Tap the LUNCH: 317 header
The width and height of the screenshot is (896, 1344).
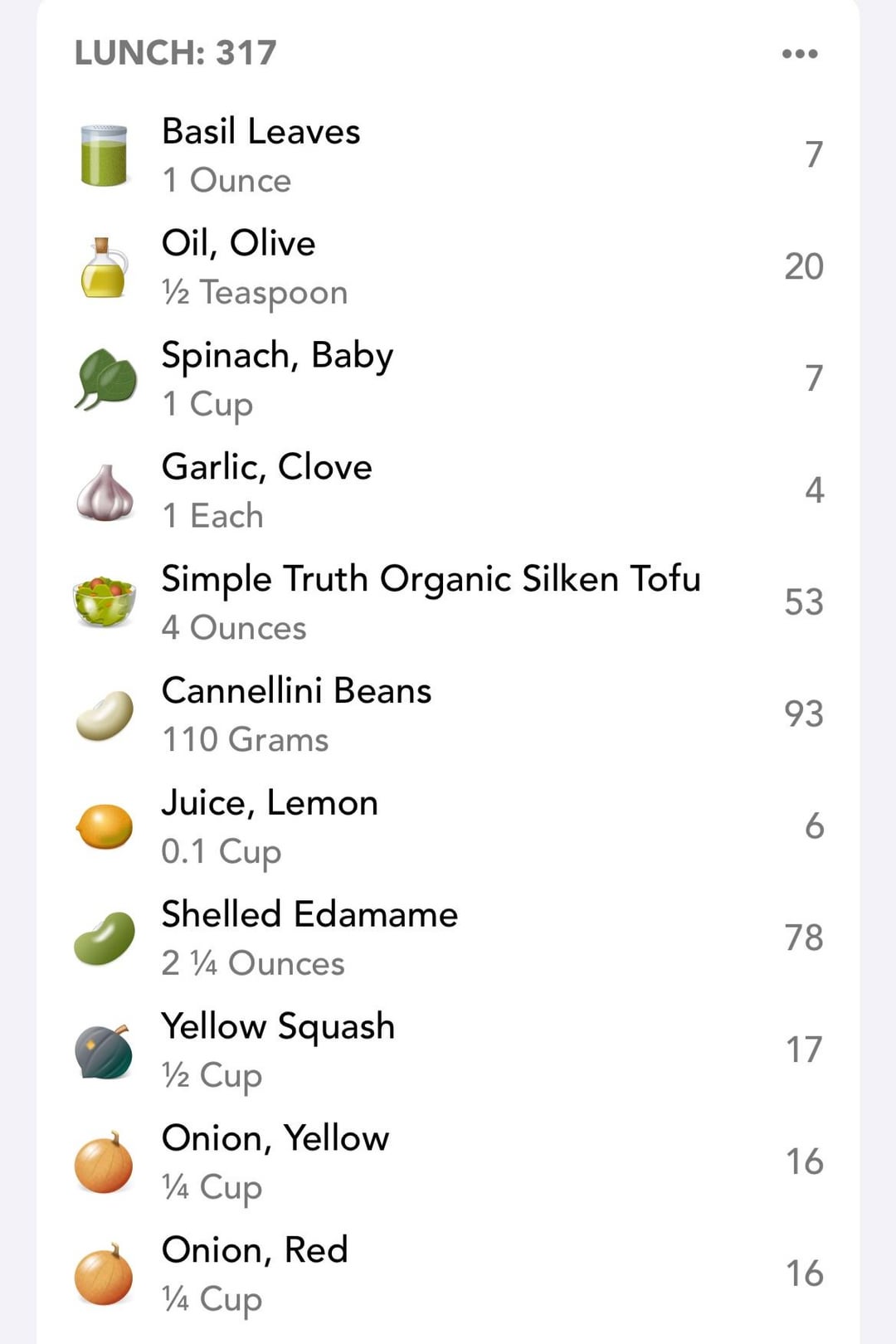(x=175, y=53)
